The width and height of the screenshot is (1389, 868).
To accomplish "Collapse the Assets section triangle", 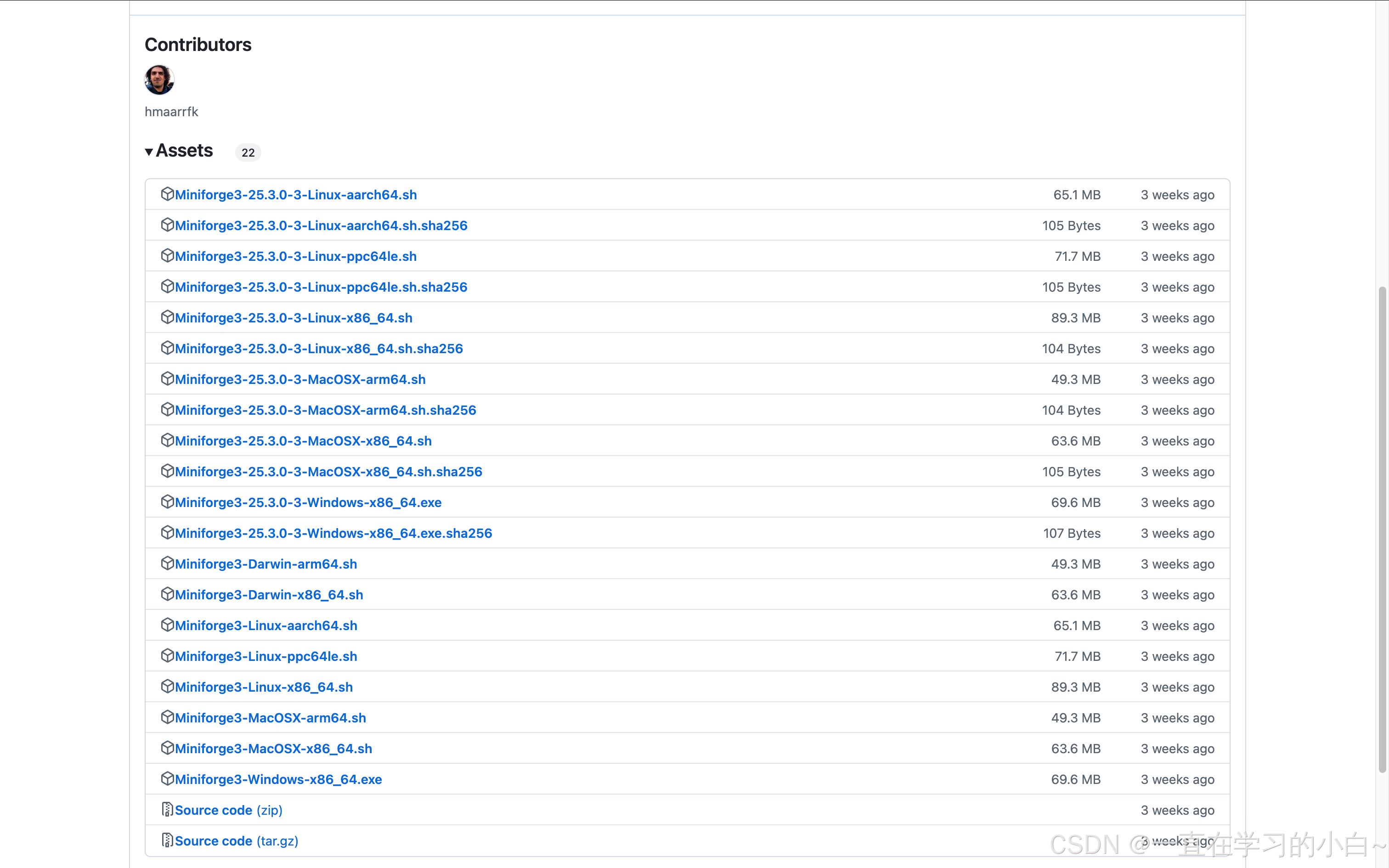I will [149, 152].
